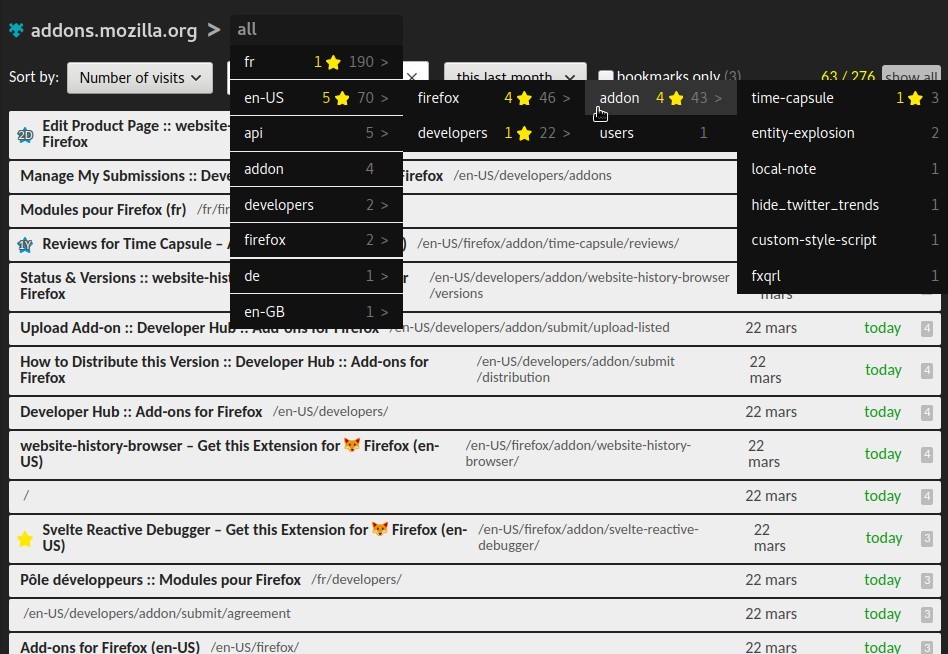
Task: Choose the addon entry with 4 visits
Action: pos(316,169)
